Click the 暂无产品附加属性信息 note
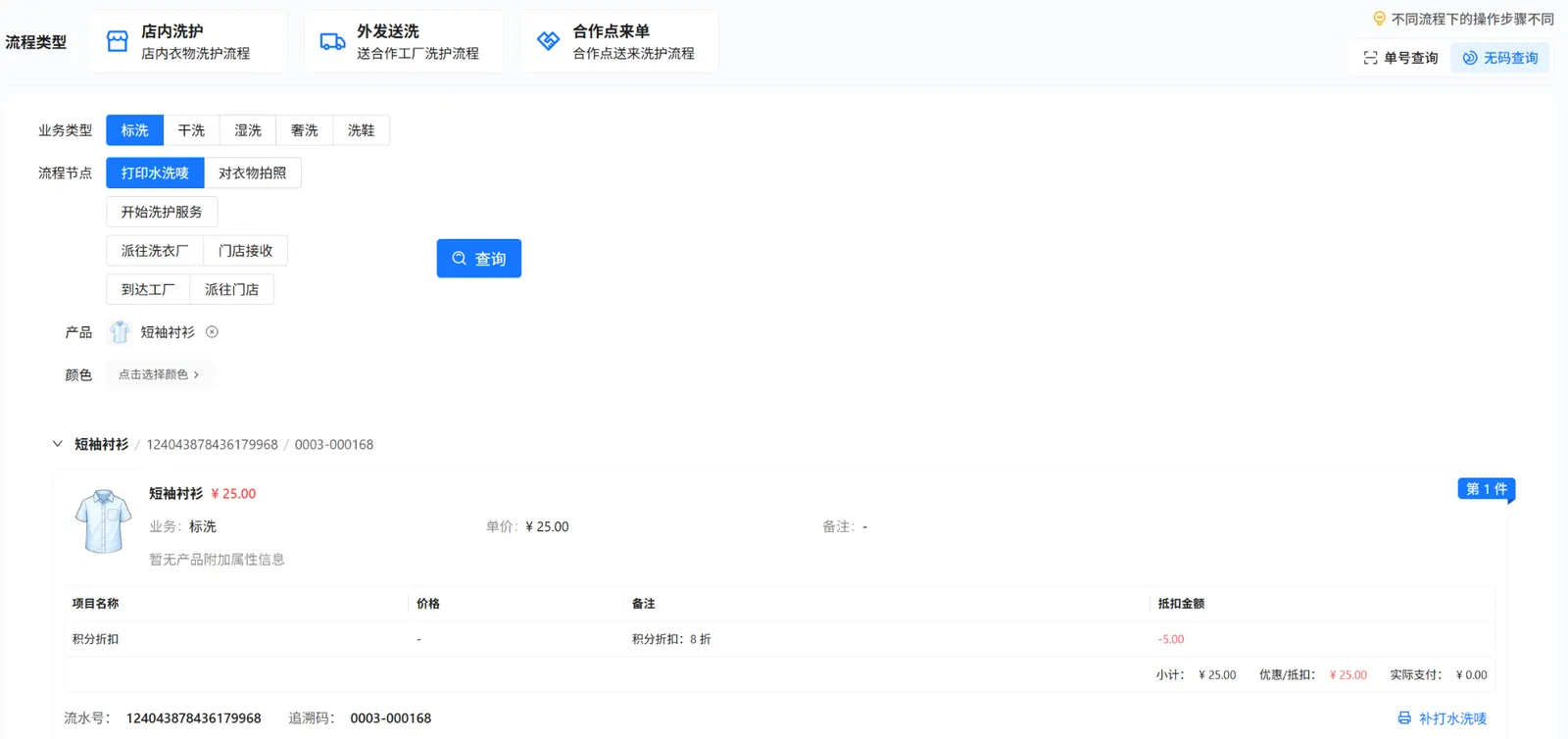Viewport: 1568px width, 739px height. coord(217,560)
